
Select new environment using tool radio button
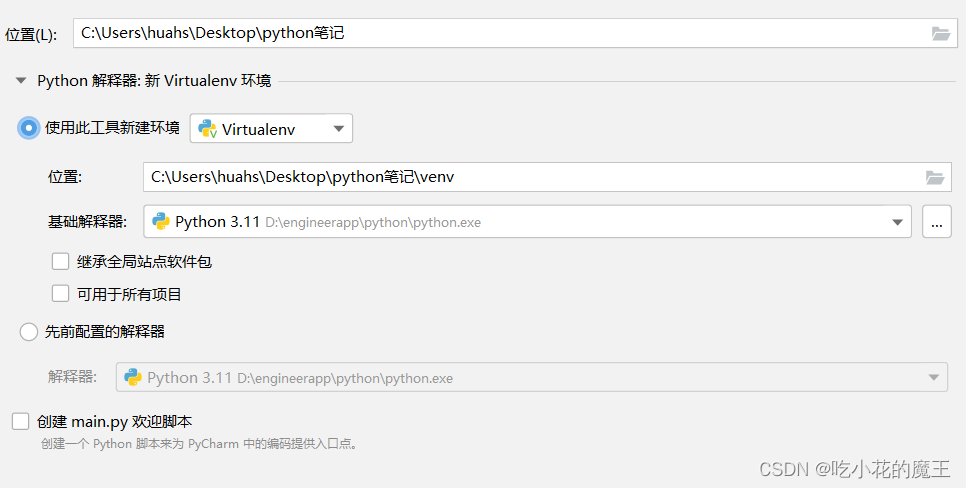(28, 128)
